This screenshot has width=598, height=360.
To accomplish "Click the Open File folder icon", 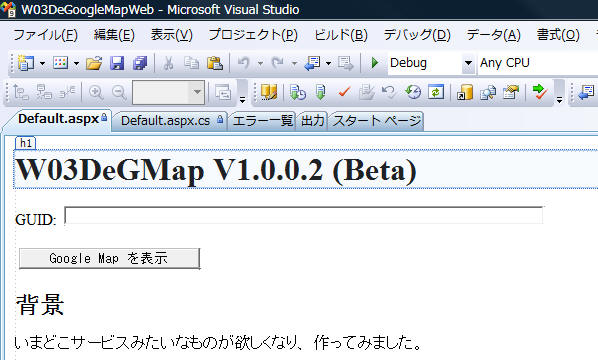I will [x=94, y=63].
